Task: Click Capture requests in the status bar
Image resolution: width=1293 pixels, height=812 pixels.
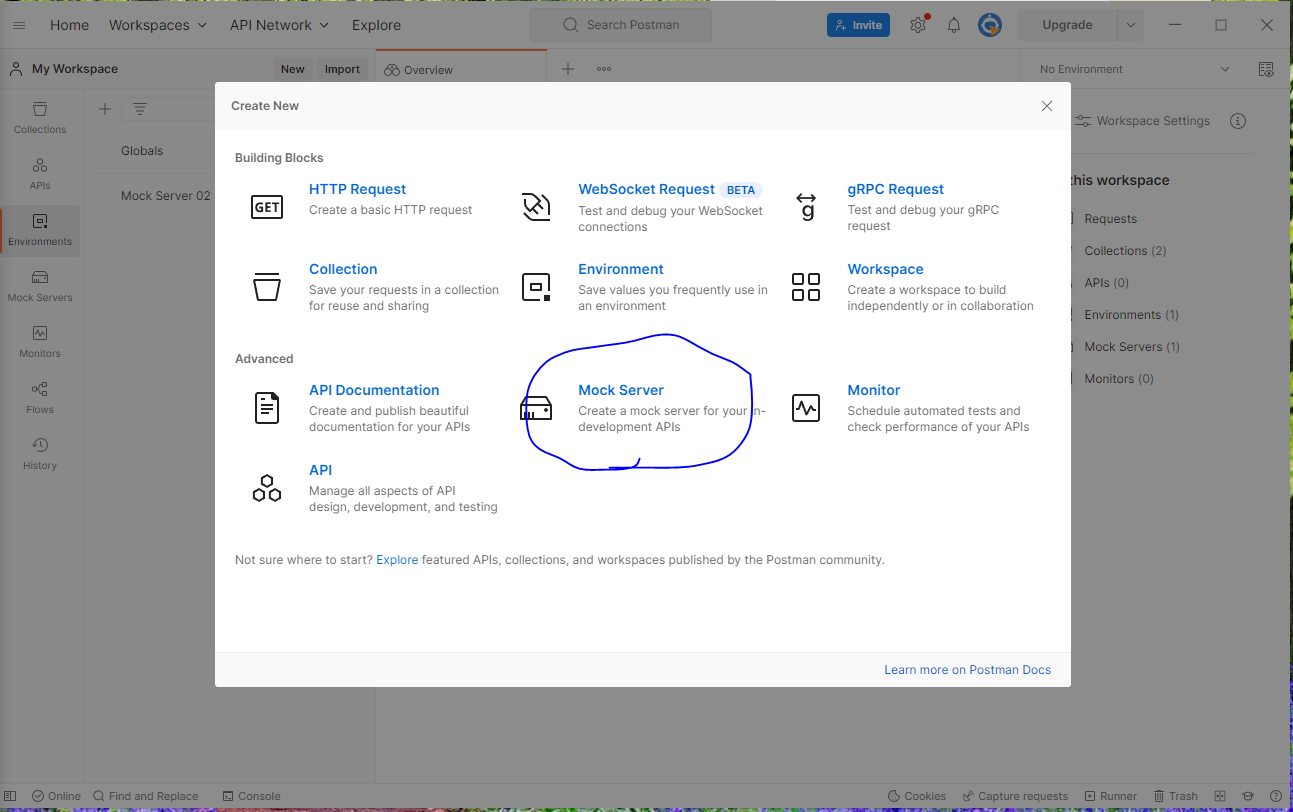Action: click(x=1014, y=796)
